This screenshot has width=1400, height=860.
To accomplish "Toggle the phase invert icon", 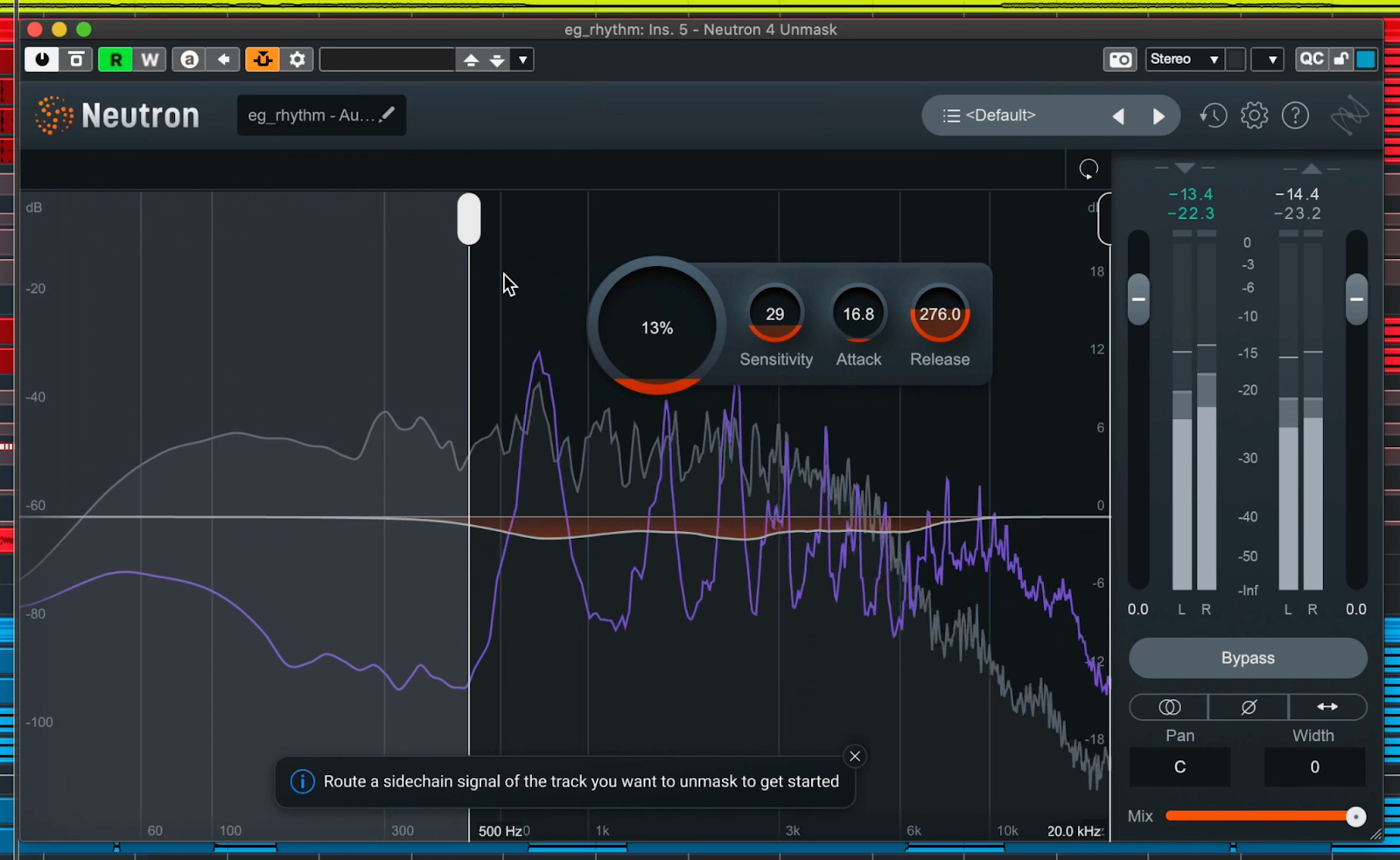I will [1249, 707].
